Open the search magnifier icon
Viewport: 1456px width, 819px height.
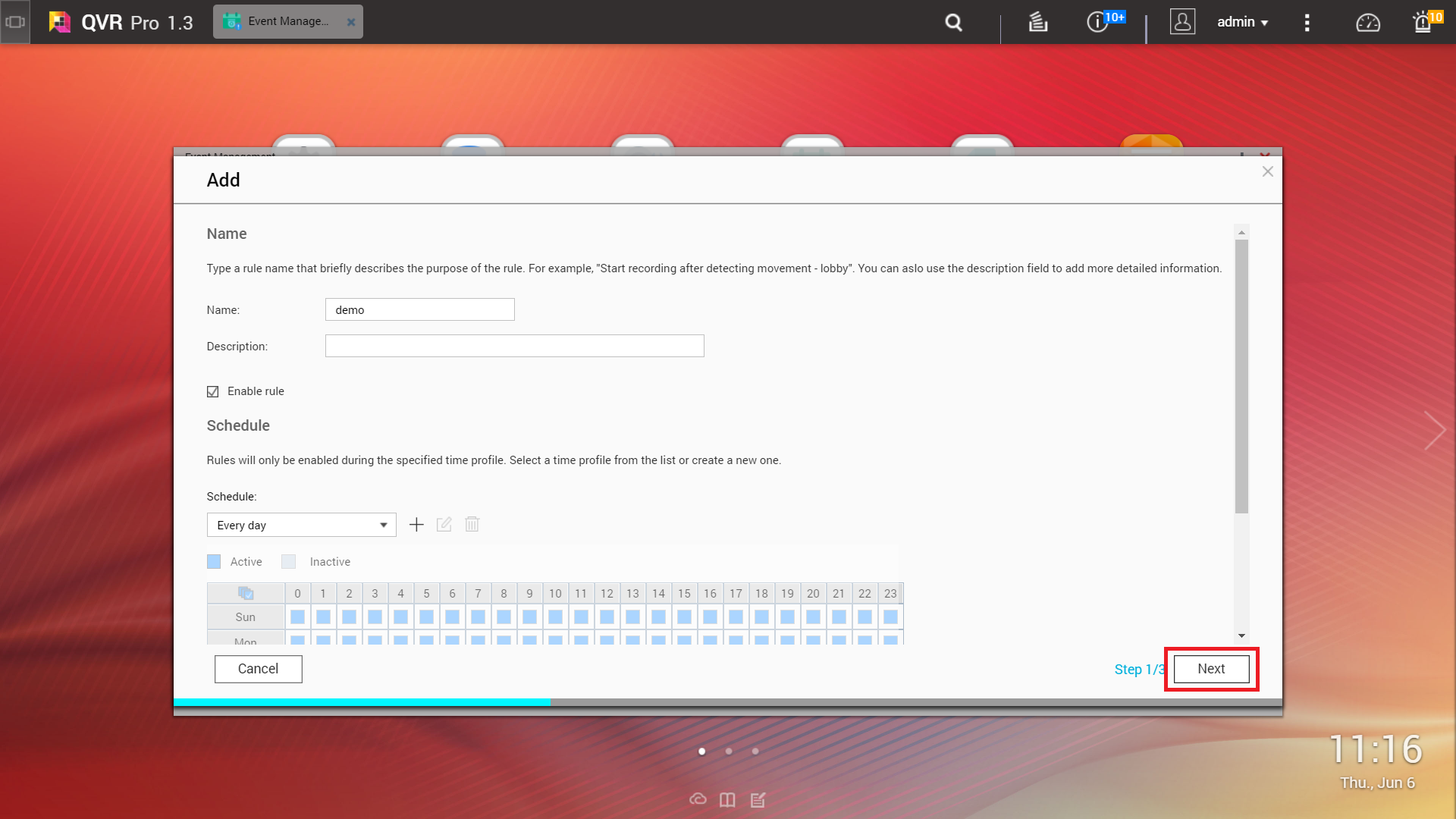(x=953, y=23)
